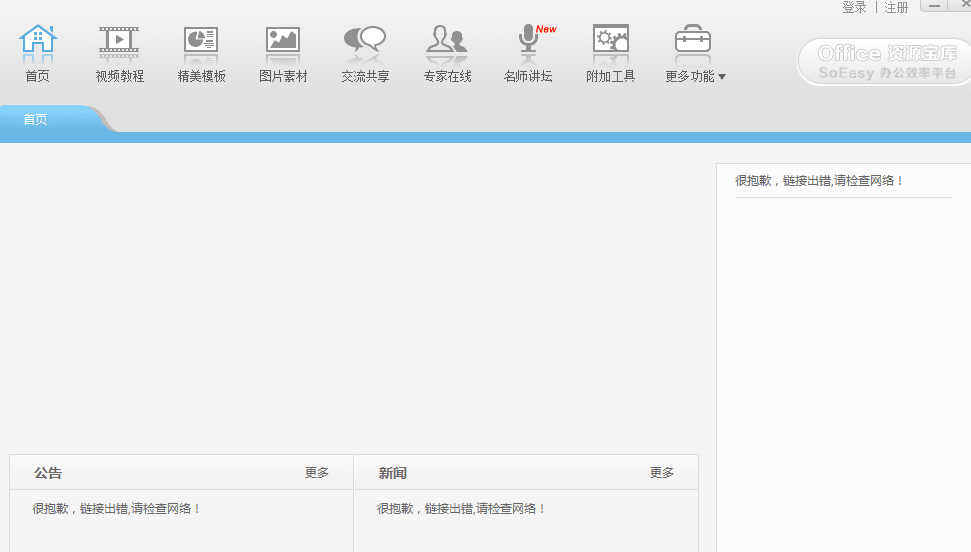The height and width of the screenshot is (552, 971).
Task: Click the 登录 login link
Action: click(854, 7)
